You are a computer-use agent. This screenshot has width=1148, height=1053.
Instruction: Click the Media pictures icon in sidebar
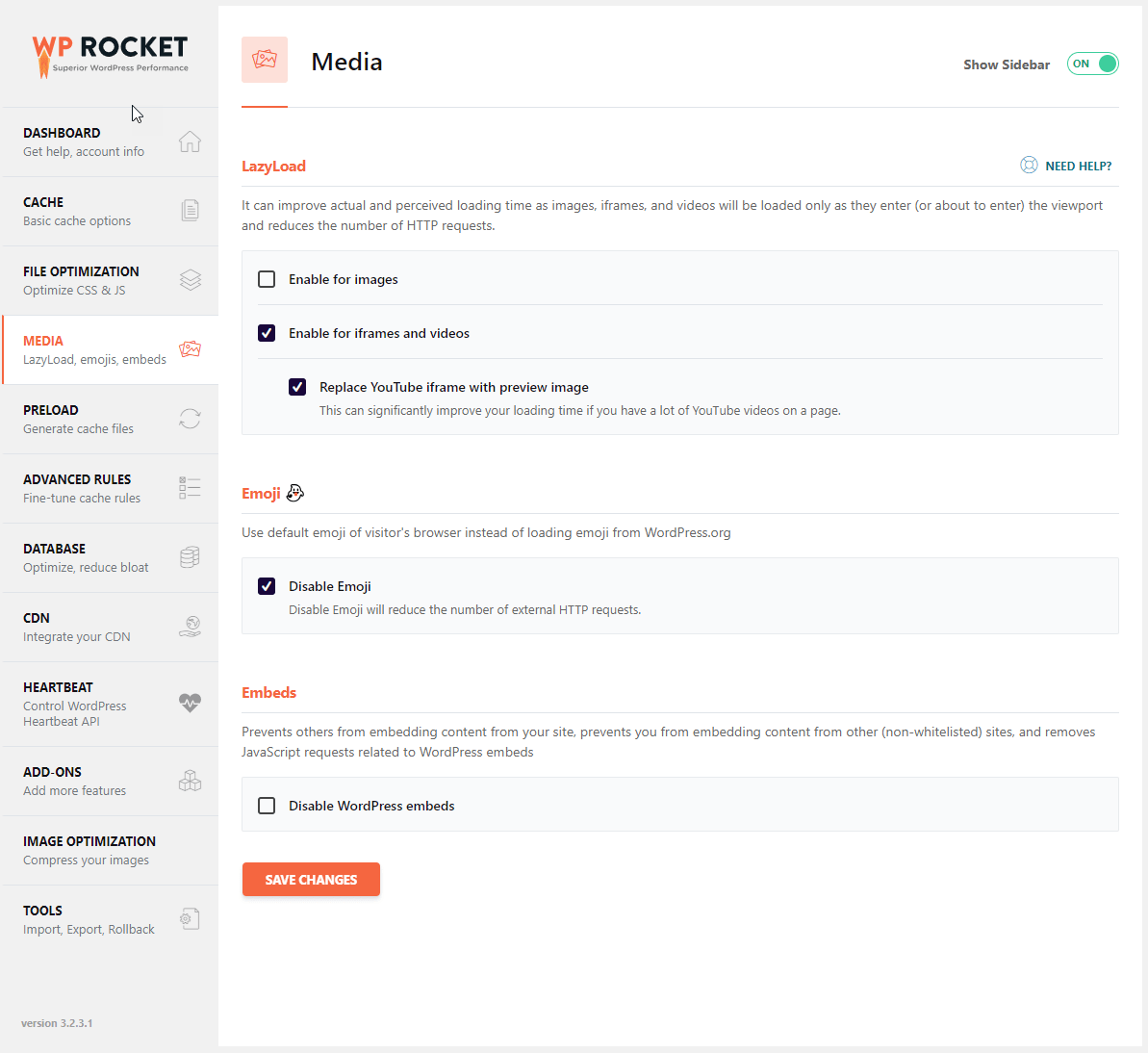190,349
